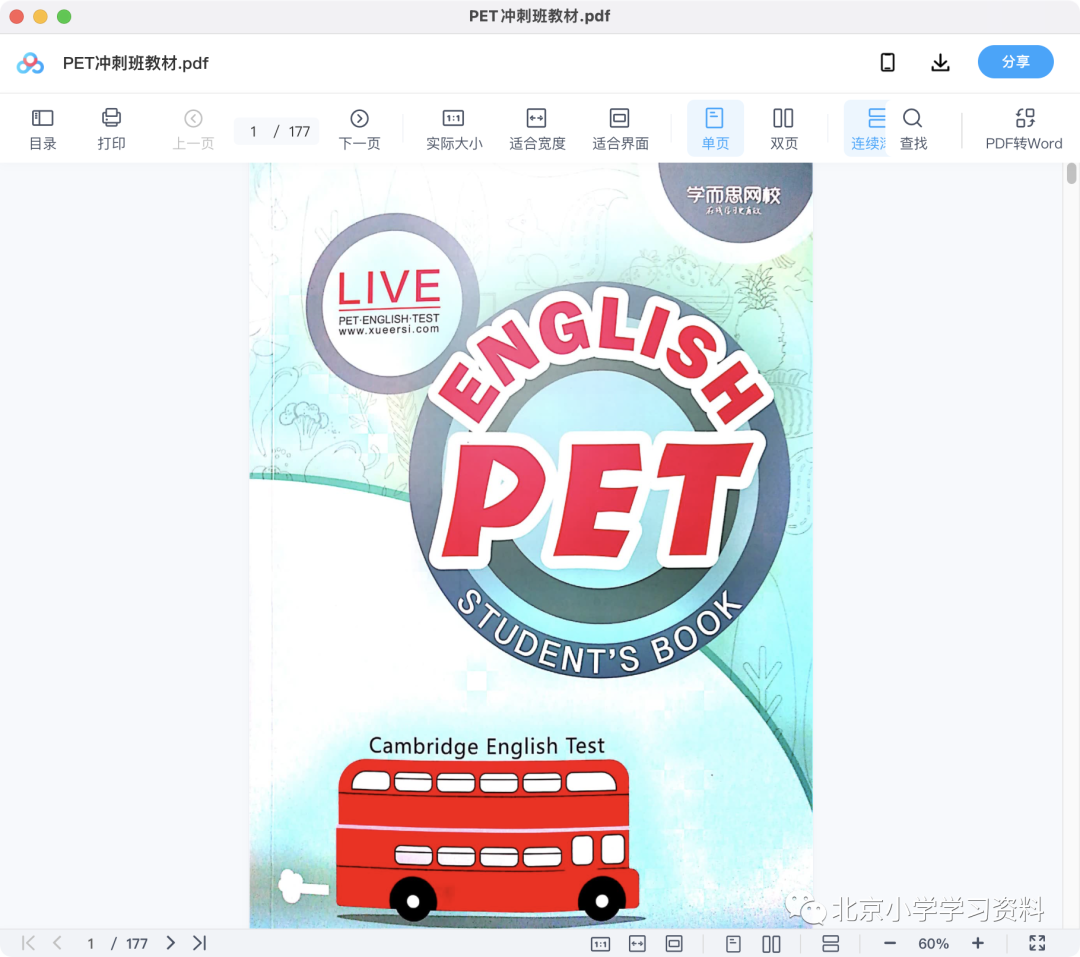Go to next page (下一页)
Image resolution: width=1080 pixels, height=957 pixels.
(x=360, y=129)
